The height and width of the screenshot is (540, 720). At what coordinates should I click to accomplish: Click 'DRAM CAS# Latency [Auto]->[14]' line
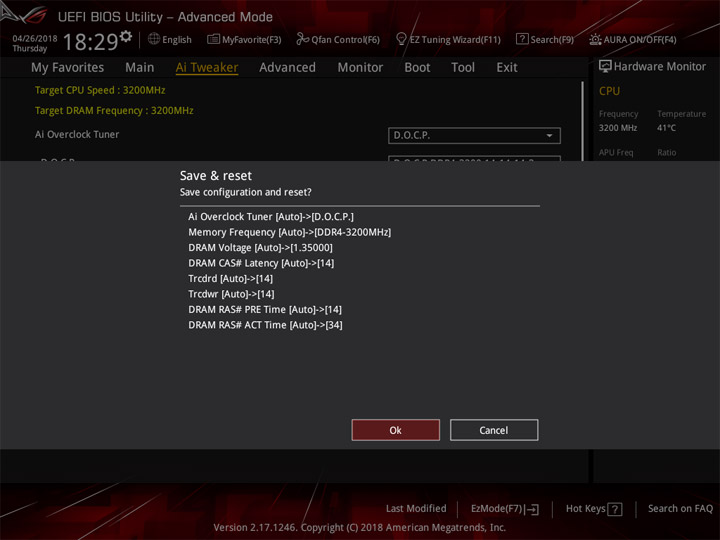point(261,263)
